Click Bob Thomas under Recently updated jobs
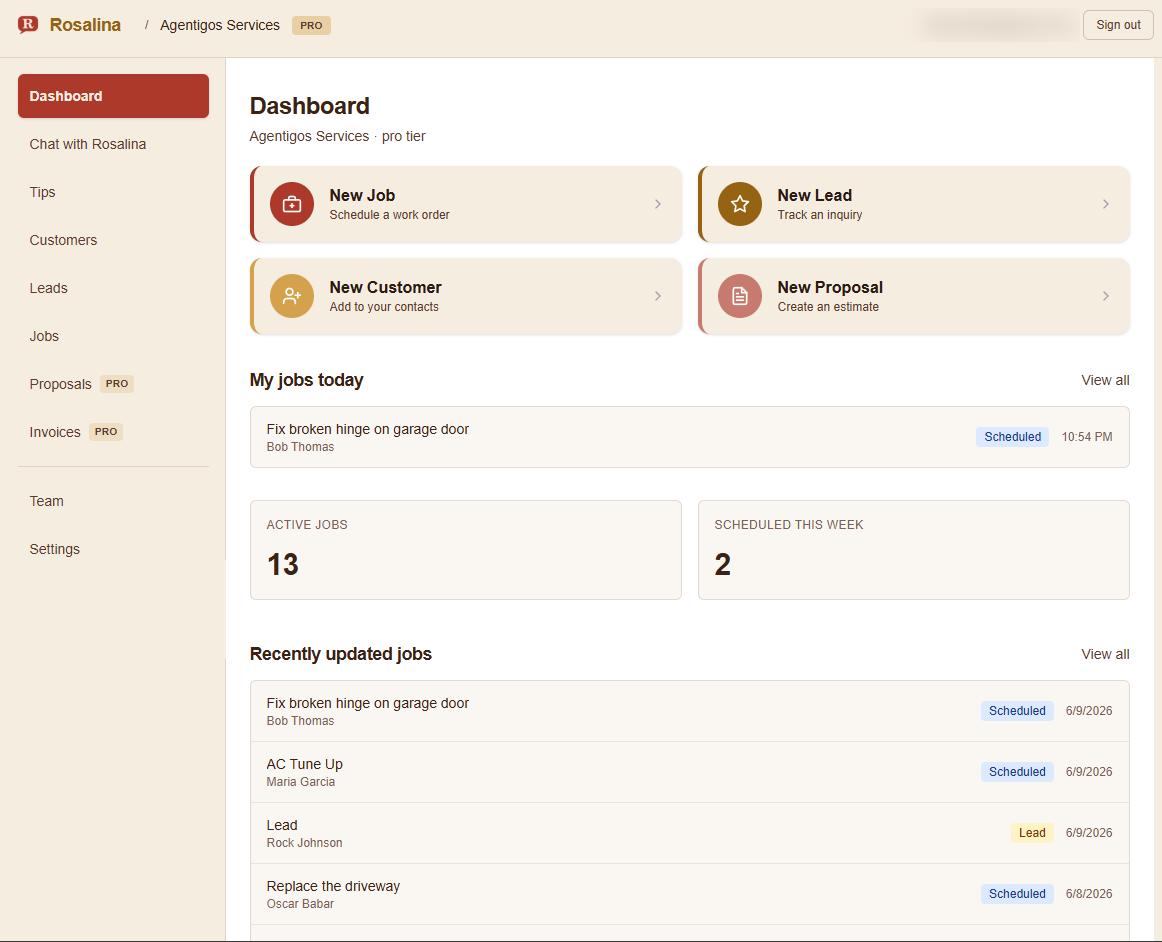Screen dimensions: 1162x942 (300, 721)
